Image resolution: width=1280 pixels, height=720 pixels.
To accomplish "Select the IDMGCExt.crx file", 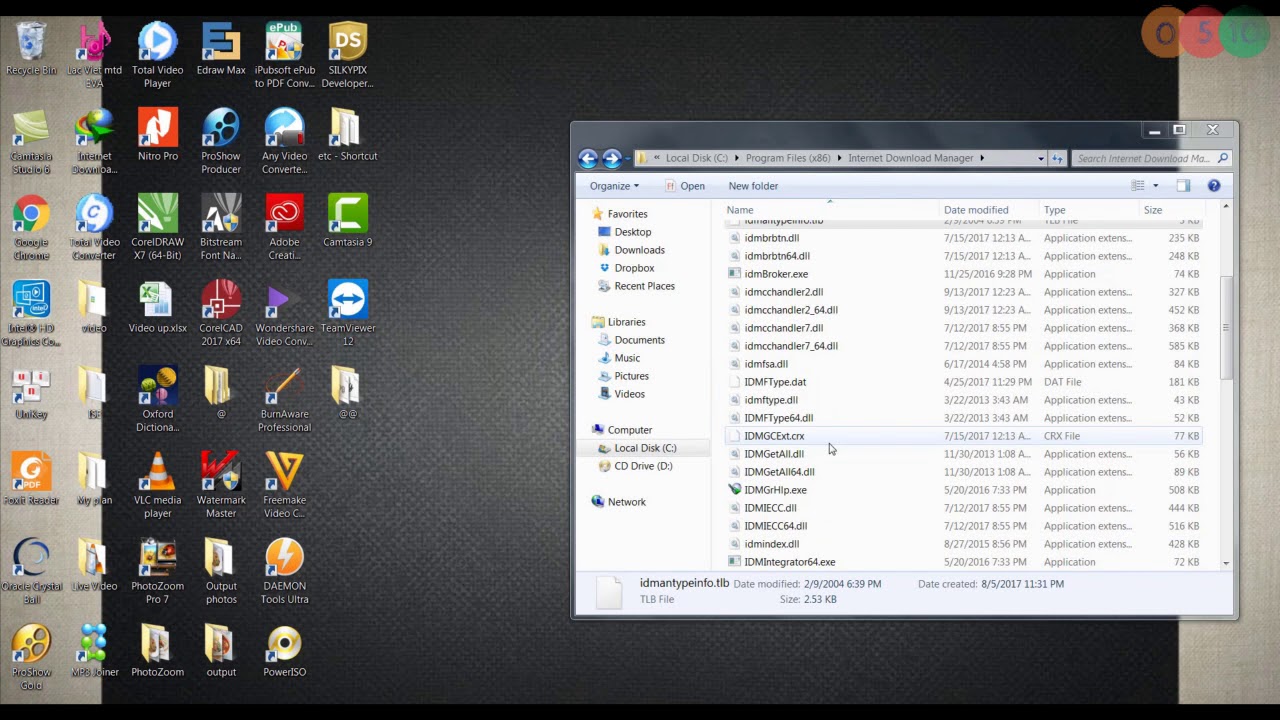I will click(x=962, y=436).
